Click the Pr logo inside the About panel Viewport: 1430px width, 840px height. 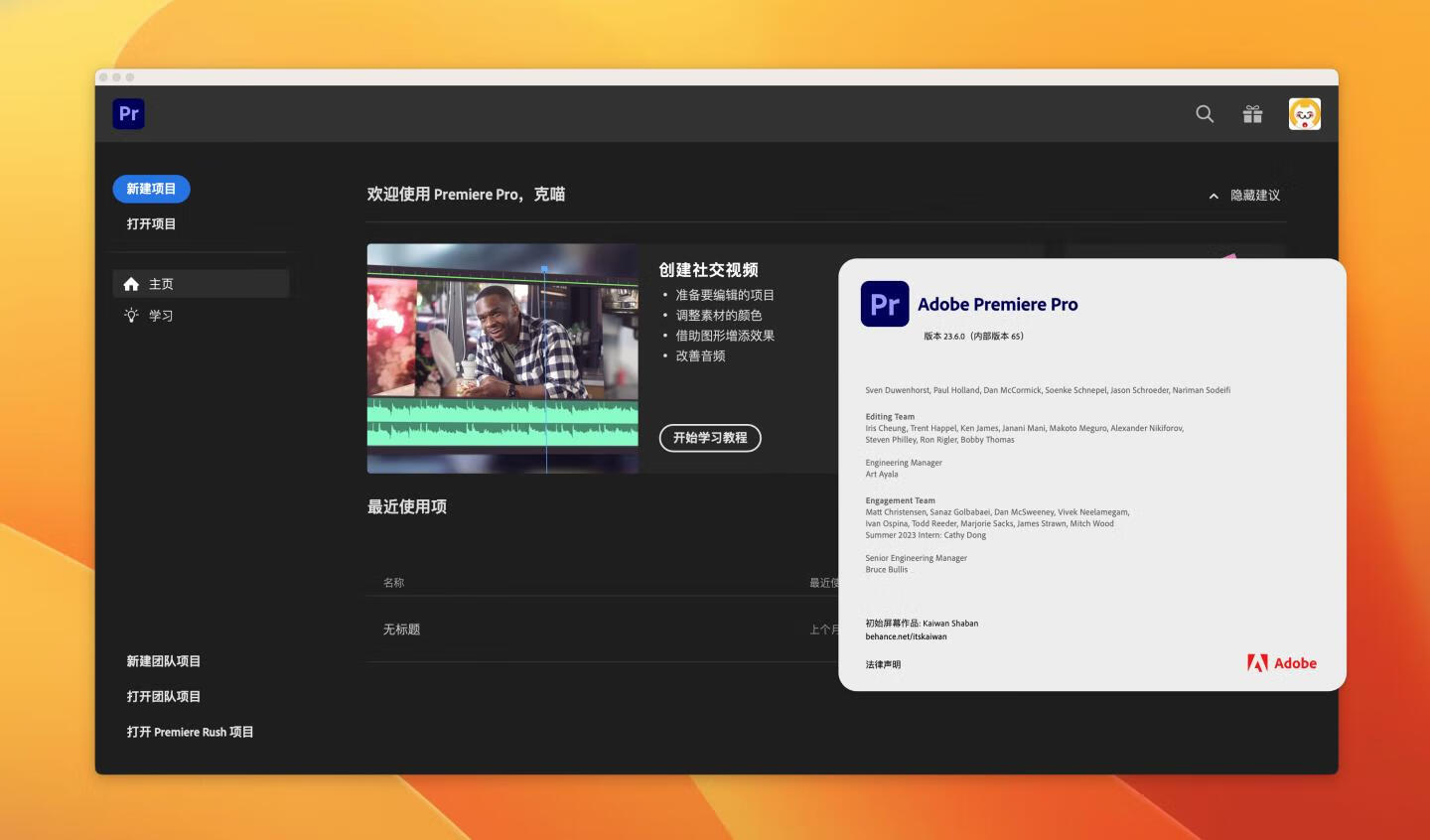point(884,304)
